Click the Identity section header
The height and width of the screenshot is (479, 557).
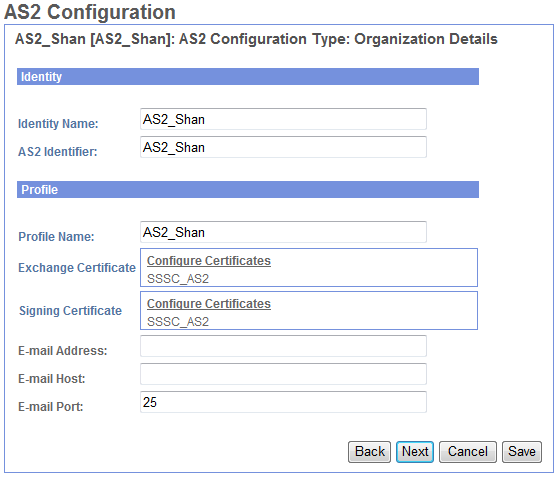click(x=248, y=77)
